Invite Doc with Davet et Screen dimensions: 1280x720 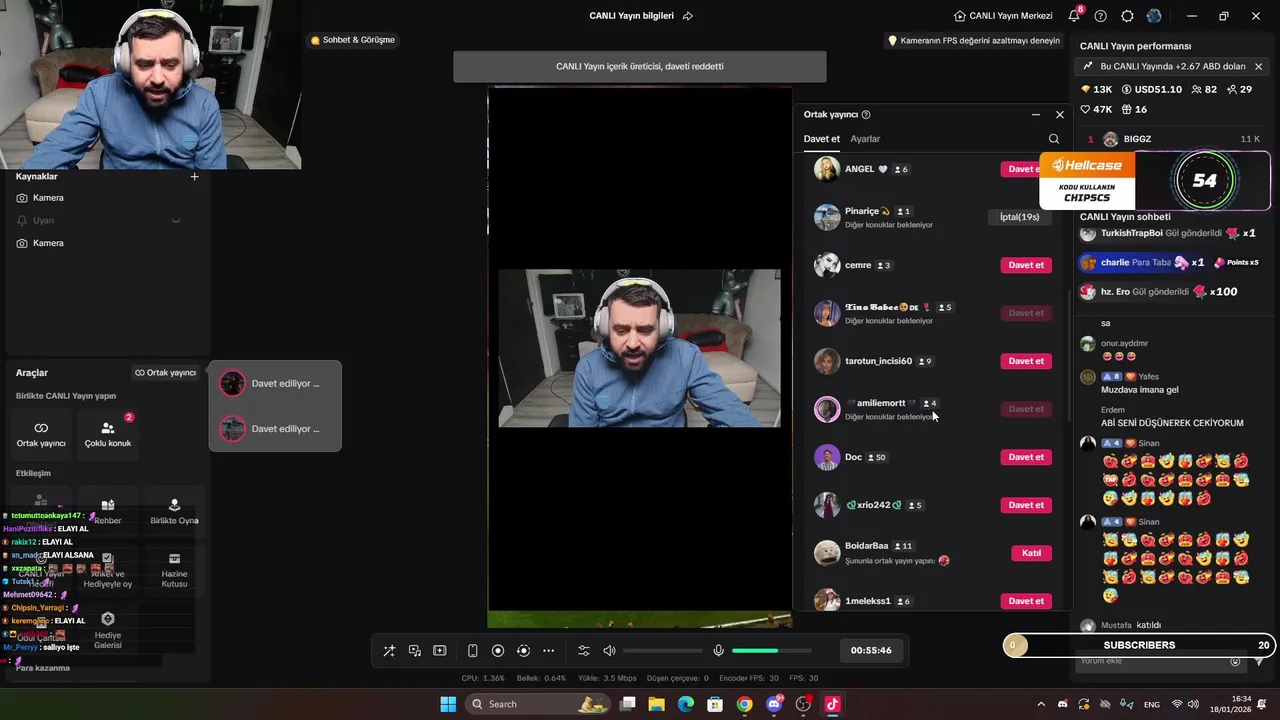tap(1026, 457)
